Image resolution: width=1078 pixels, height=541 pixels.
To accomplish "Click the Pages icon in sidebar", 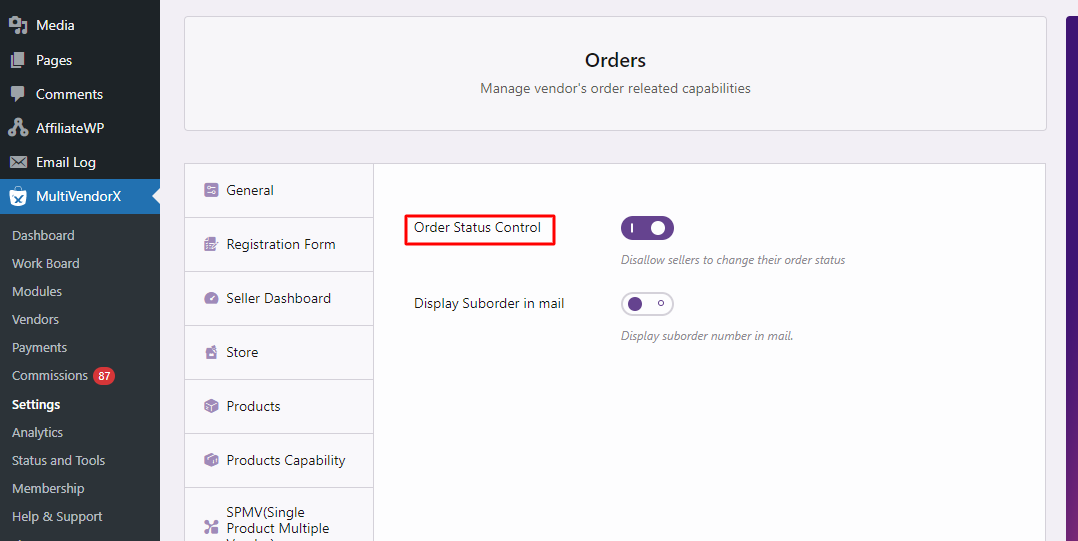I will 18,60.
